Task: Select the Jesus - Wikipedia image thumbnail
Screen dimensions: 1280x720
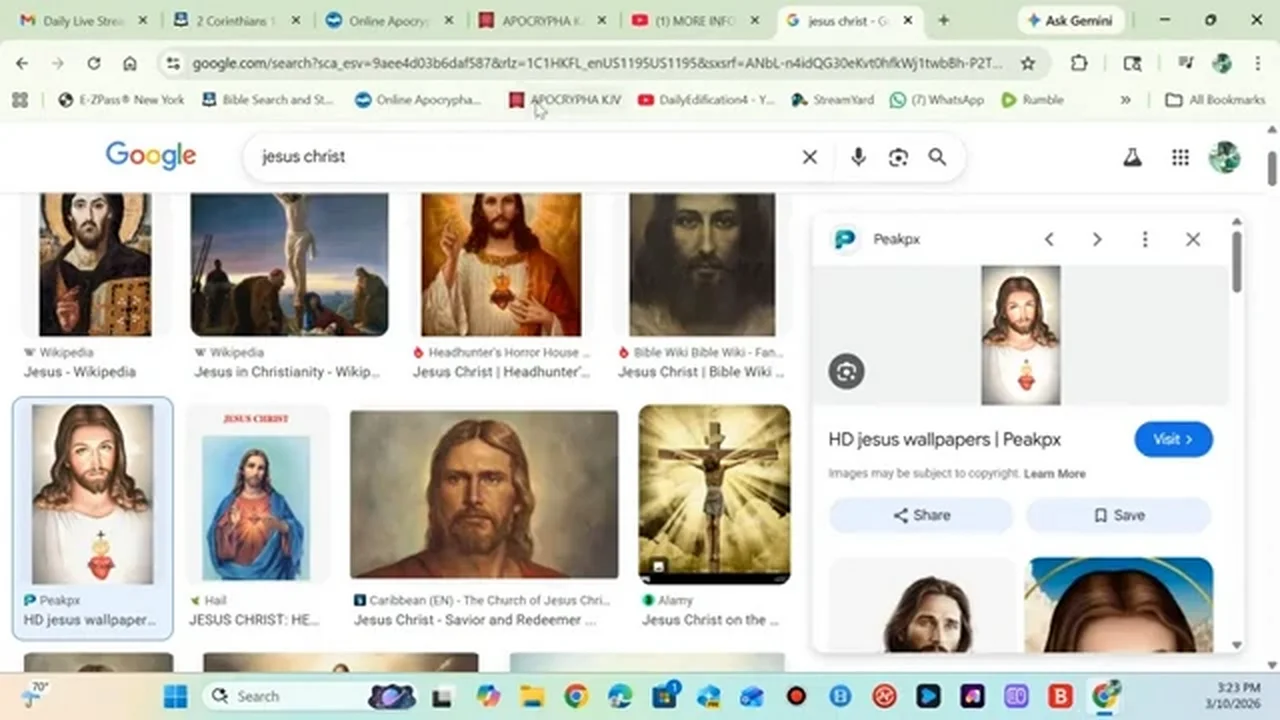Action: pos(95,265)
